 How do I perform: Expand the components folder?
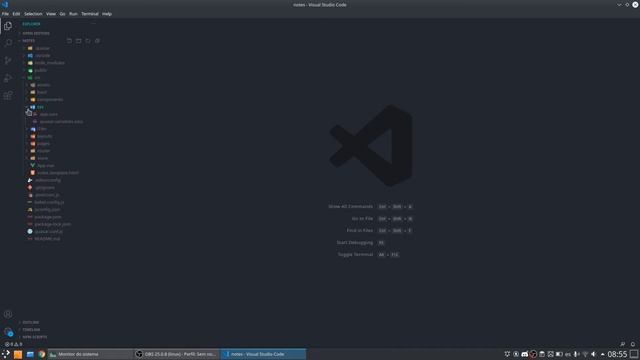[x=50, y=100]
